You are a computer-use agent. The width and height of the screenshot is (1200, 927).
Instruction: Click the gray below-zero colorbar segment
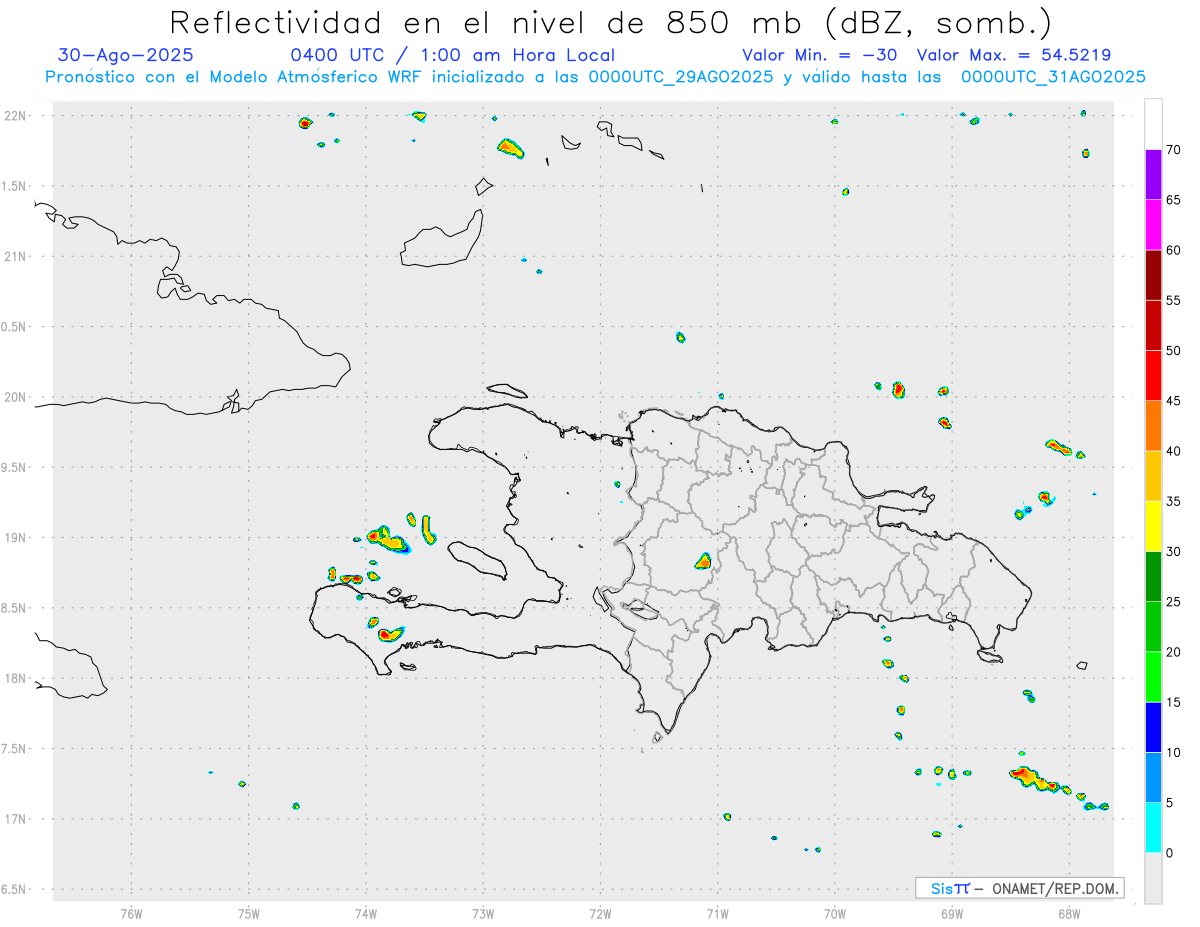tap(1153, 878)
